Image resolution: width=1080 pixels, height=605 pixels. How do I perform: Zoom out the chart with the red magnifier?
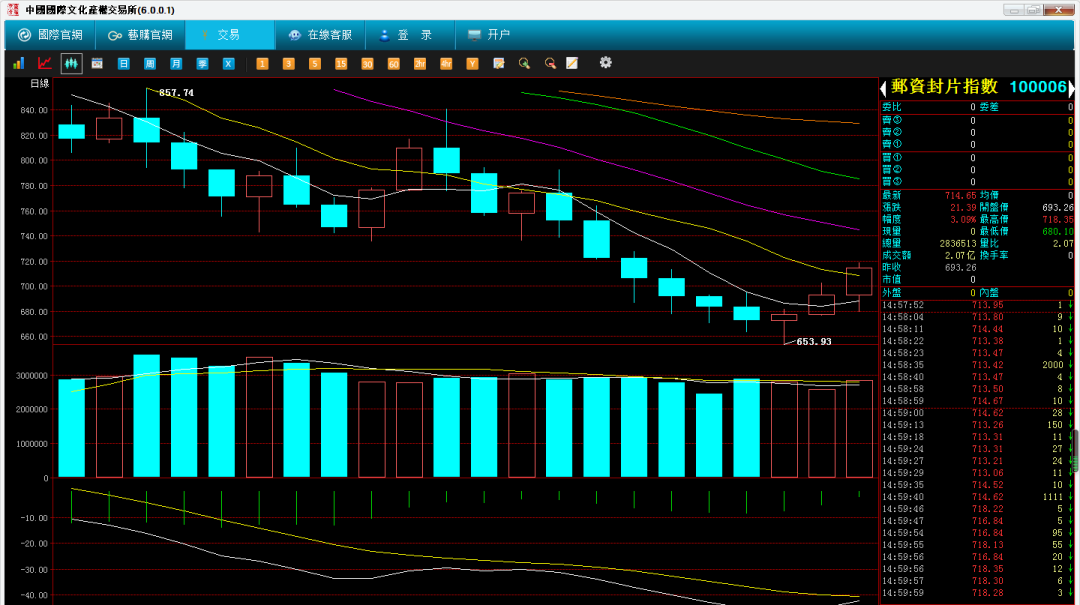click(x=550, y=63)
